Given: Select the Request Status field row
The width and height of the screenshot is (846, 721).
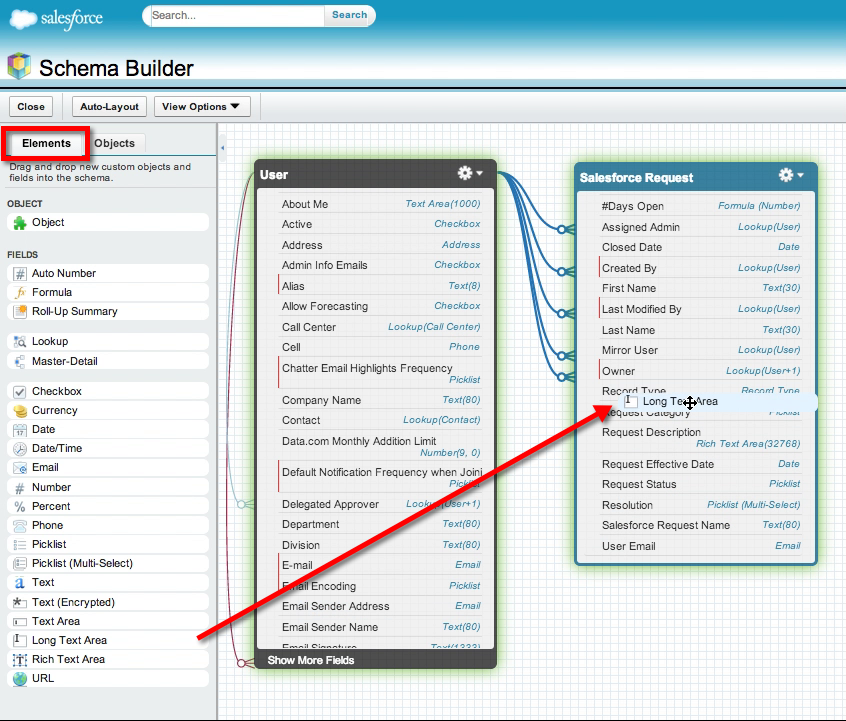Looking at the screenshot, I should [700, 484].
